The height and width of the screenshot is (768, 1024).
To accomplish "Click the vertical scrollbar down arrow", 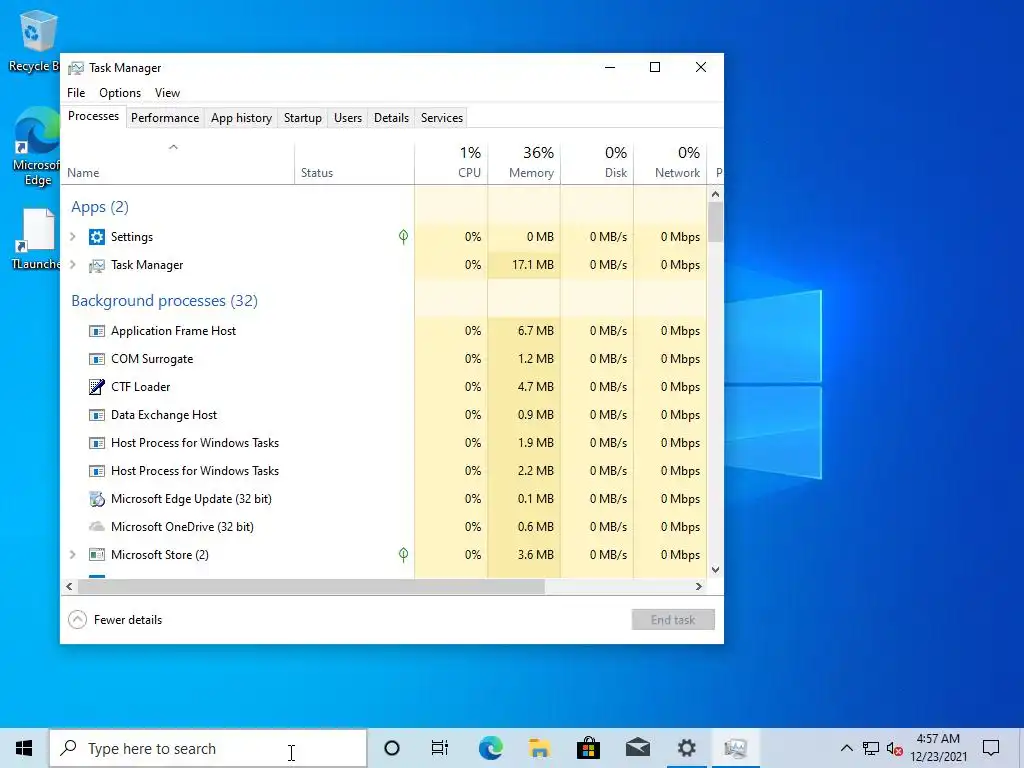I will tap(715, 569).
